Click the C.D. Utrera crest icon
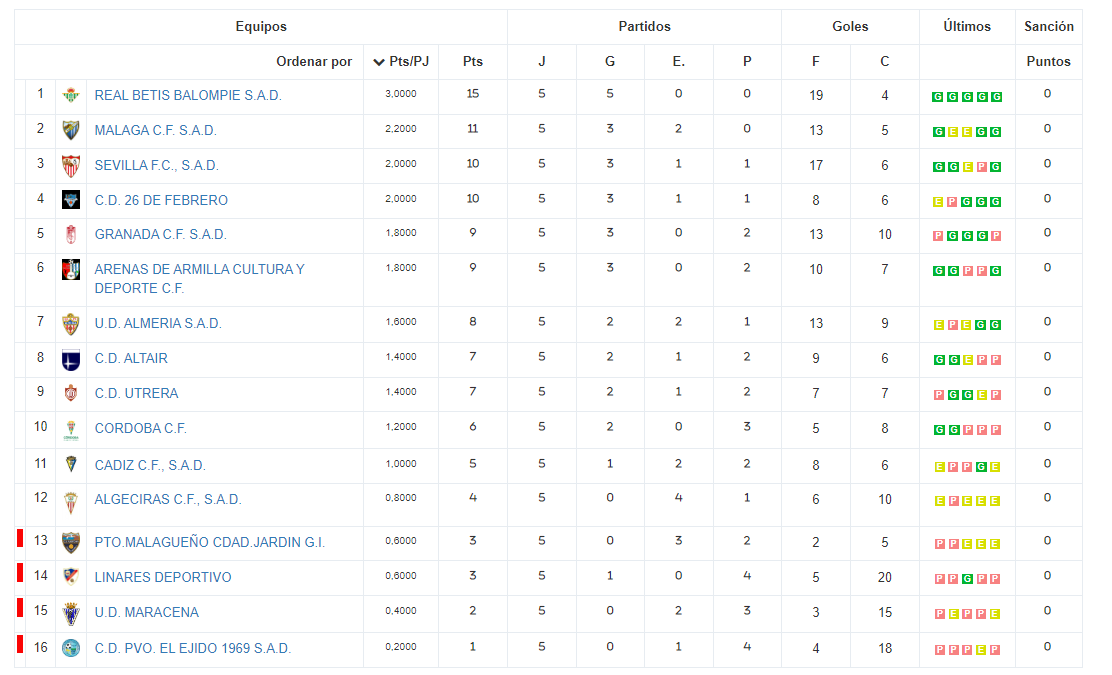The width and height of the screenshot is (1112, 675). pyautogui.click(x=71, y=393)
